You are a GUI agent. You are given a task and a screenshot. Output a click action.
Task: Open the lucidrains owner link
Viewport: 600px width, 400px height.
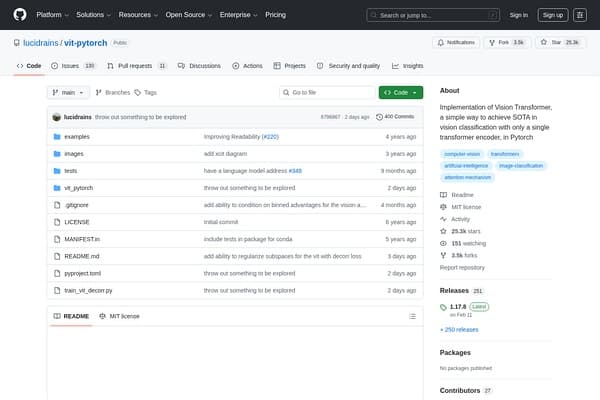point(41,43)
